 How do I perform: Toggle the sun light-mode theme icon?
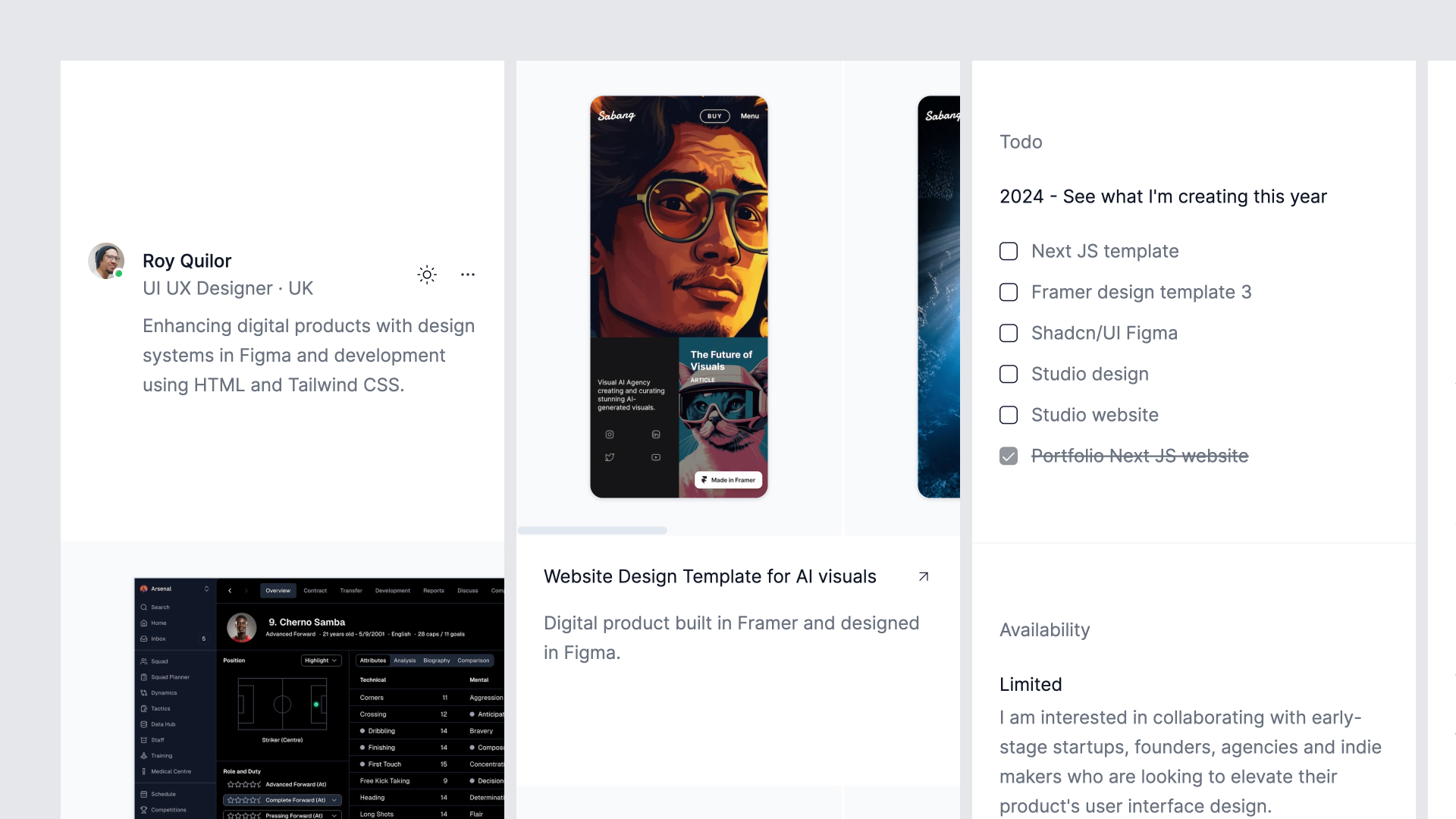[427, 275]
